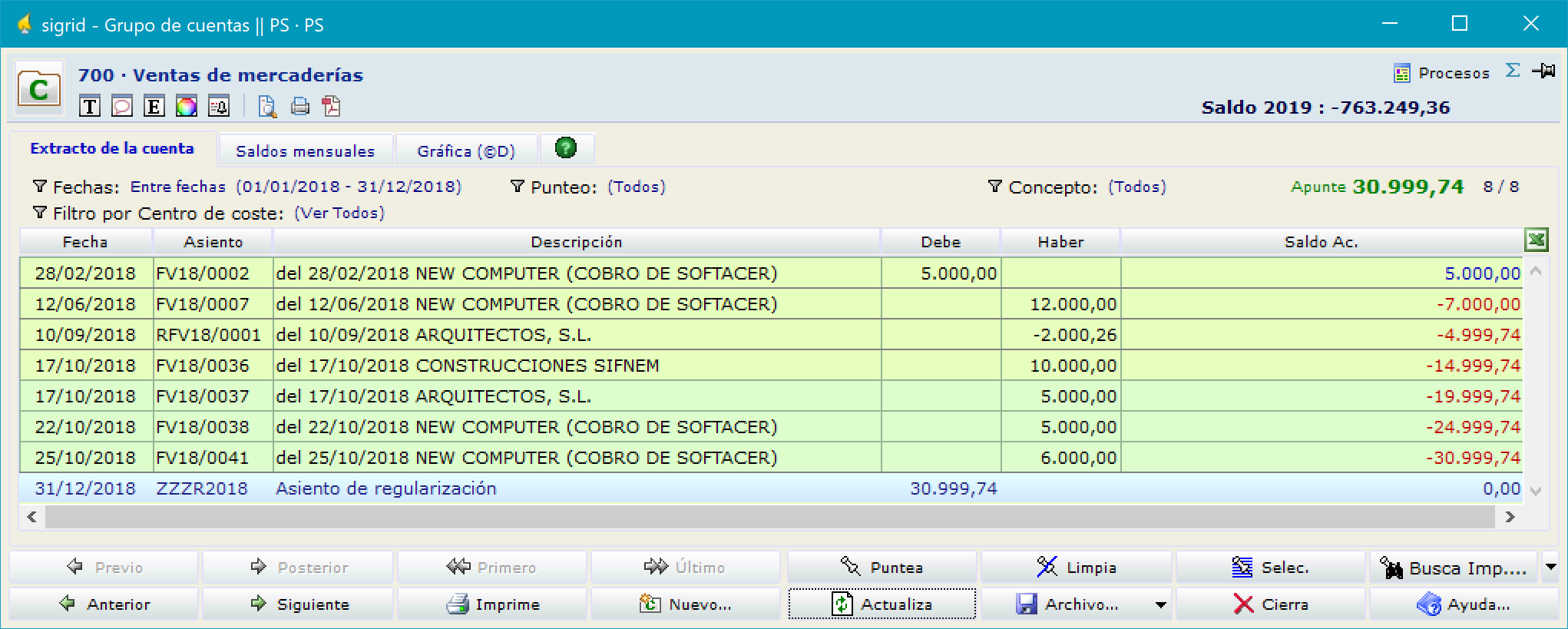
Task: Click the Nuevo... button
Action: coord(686,604)
